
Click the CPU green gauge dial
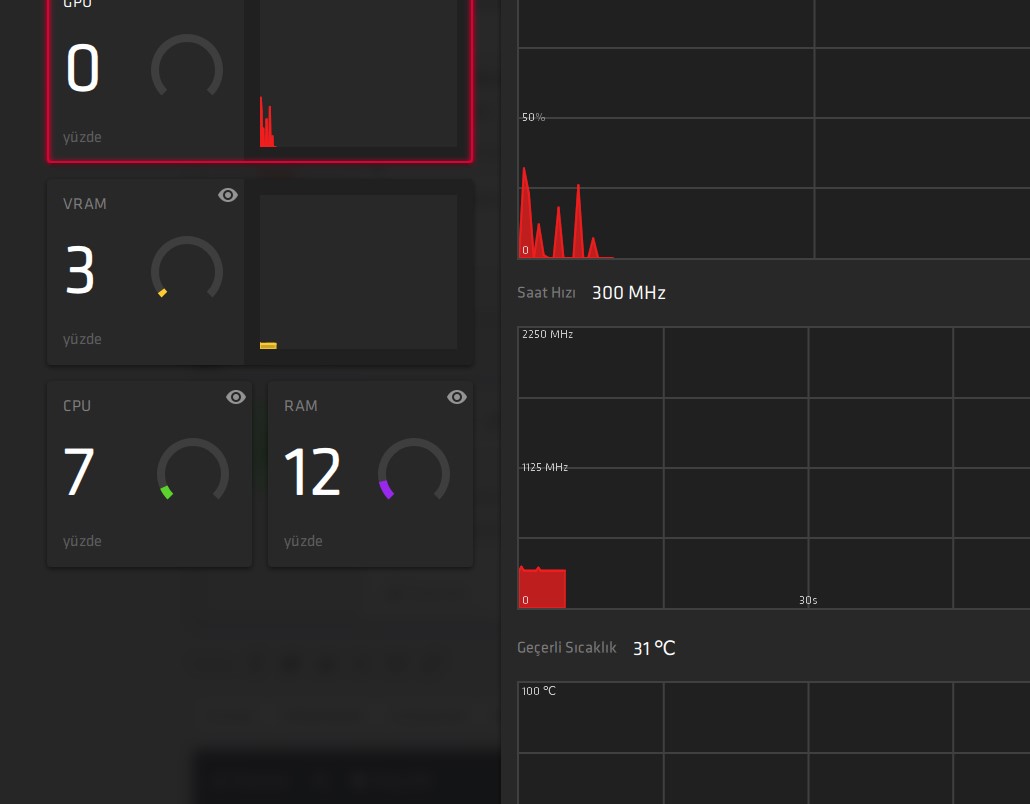[x=192, y=470]
